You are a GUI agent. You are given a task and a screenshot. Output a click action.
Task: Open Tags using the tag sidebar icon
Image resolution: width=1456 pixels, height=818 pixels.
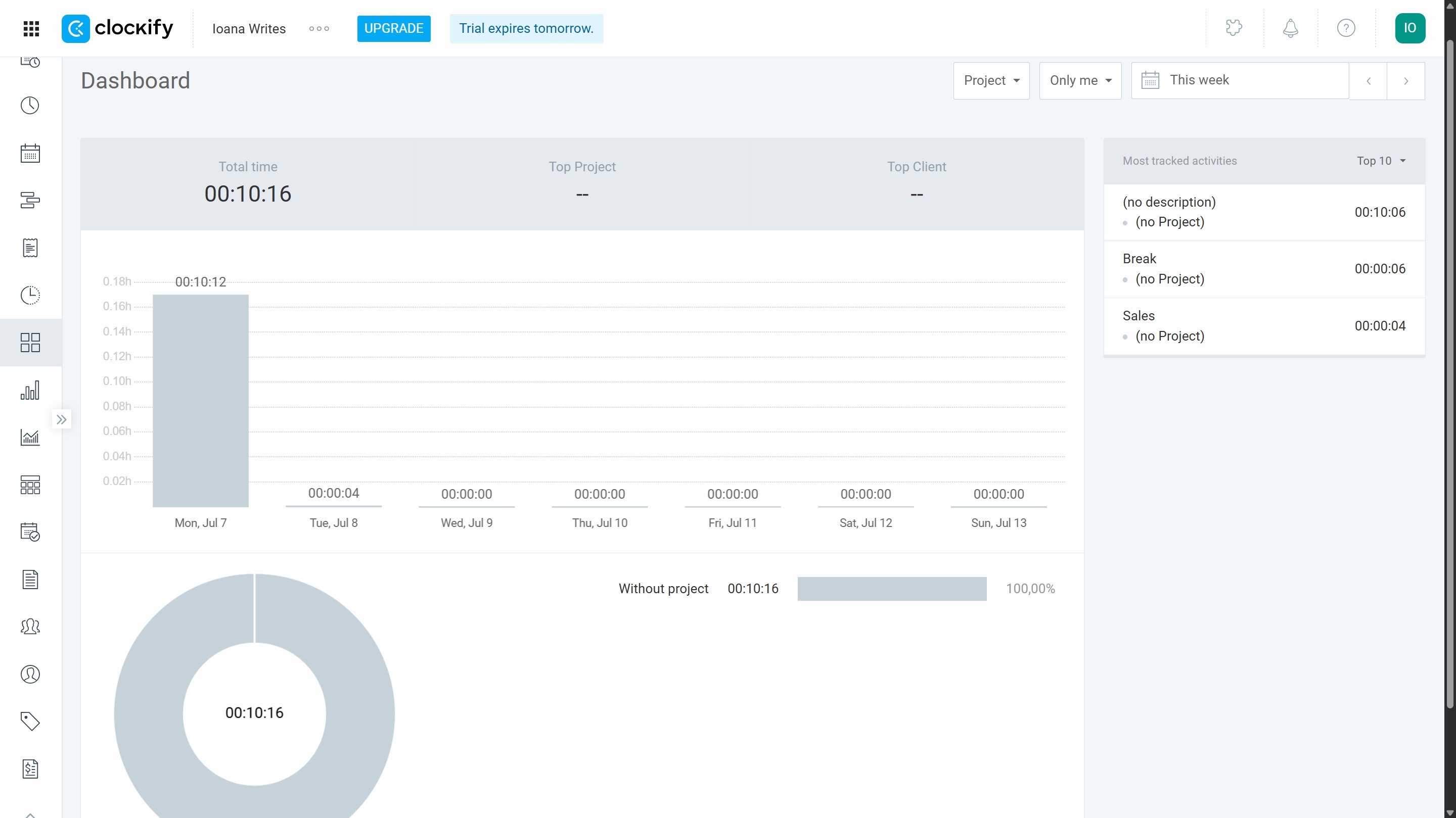[x=30, y=721]
